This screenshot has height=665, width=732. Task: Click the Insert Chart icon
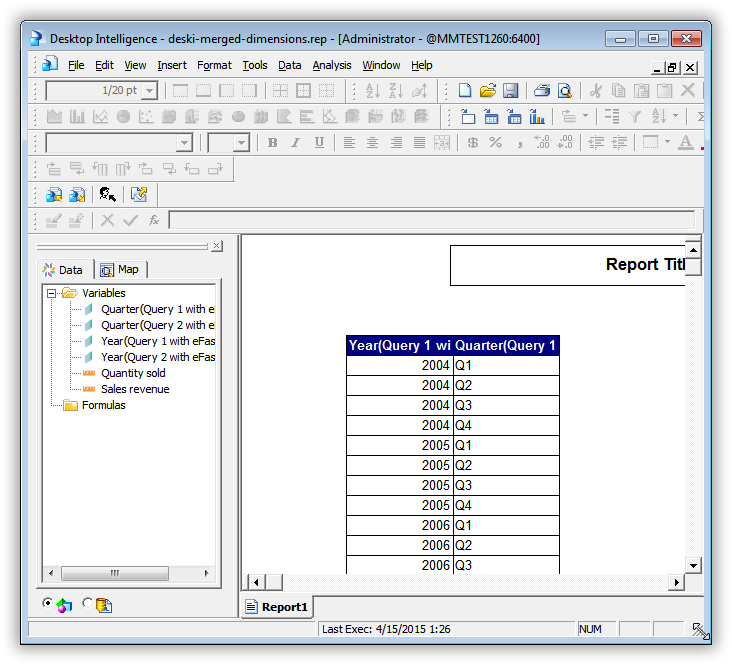pyautogui.click(x=537, y=116)
